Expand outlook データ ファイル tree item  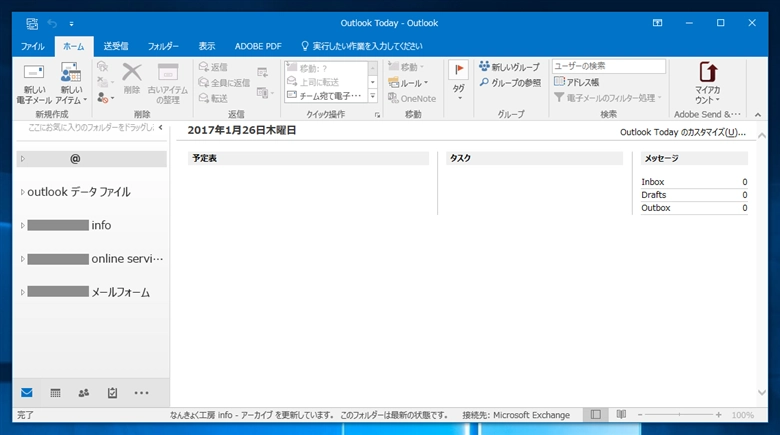pos(22,192)
